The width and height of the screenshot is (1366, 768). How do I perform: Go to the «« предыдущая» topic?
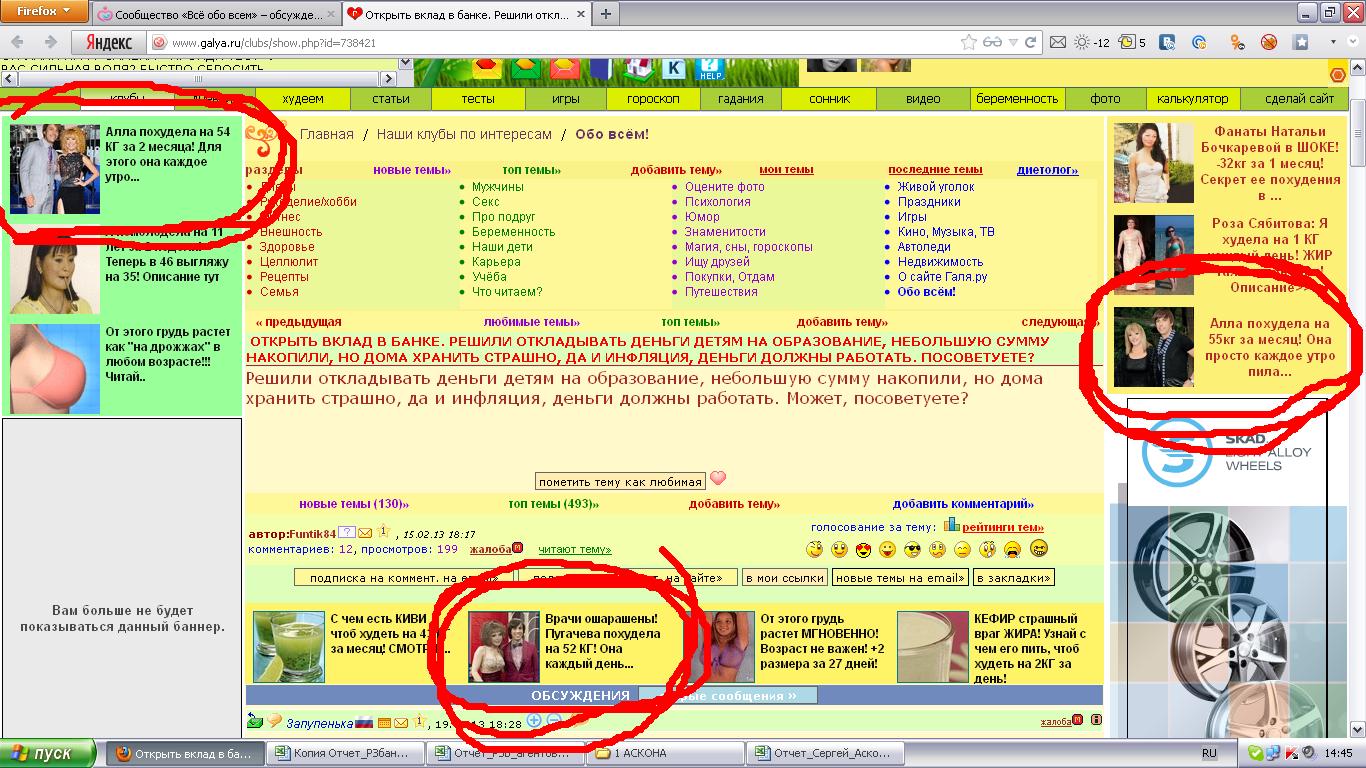pyautogui.click(x=299, y=322)
